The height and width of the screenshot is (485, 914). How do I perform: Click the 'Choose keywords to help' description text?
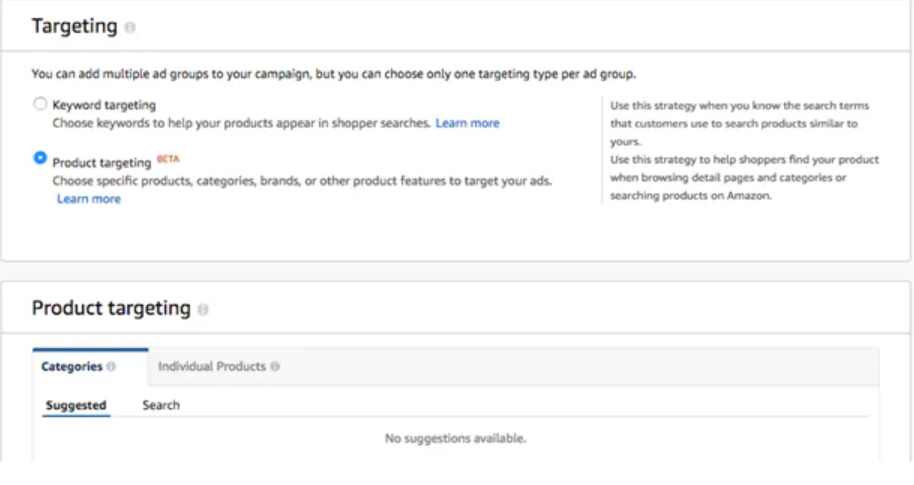241,123
